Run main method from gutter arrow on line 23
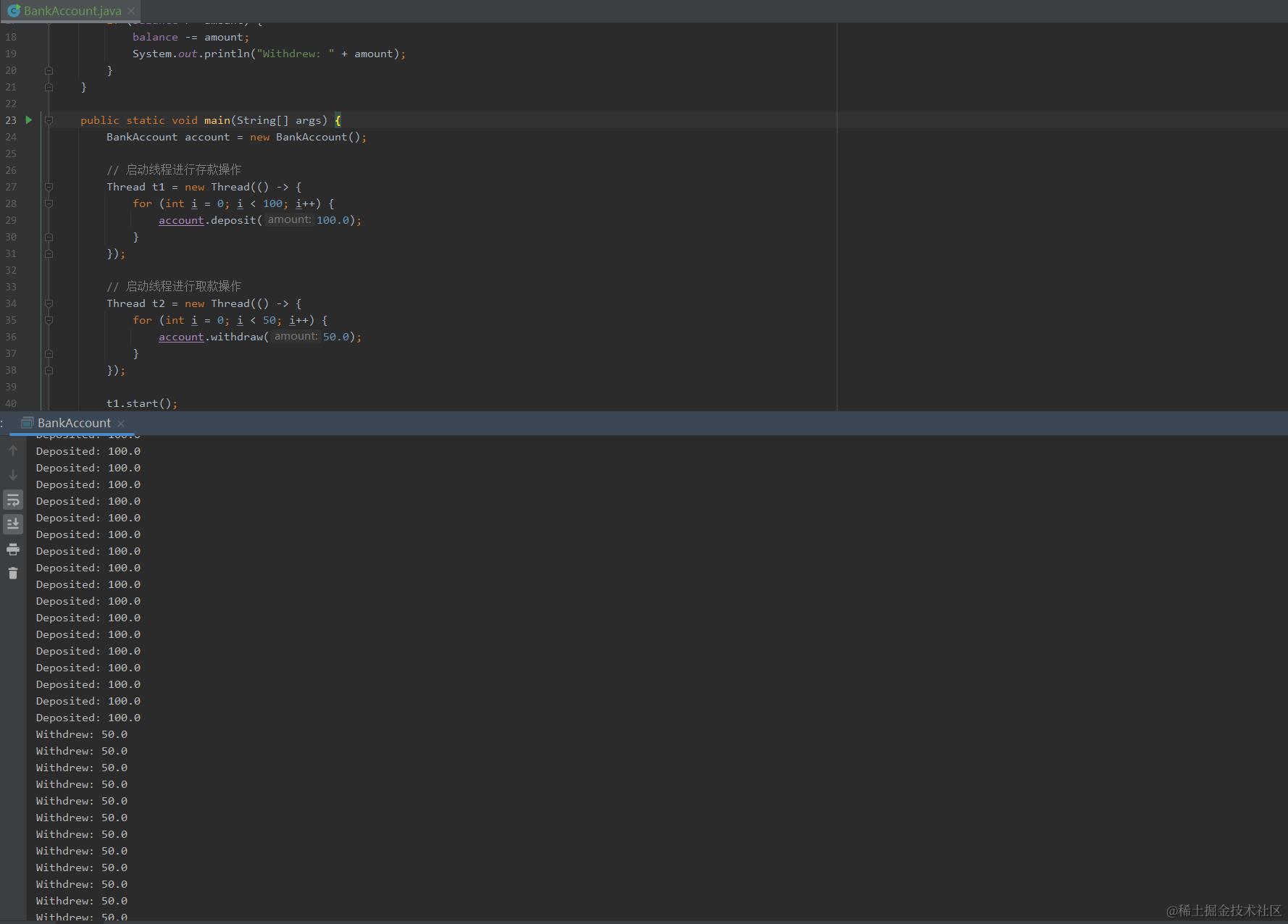Image resolution: width=1288 pixels, height=924 pixels. tap(28, 119)
